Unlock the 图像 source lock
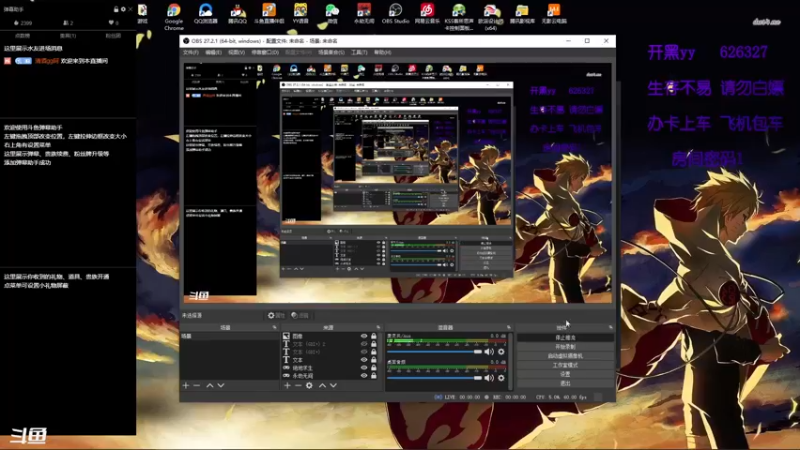The width and height of the screenshot is (800, 450). pyautogui.click(x=373, y=336)
